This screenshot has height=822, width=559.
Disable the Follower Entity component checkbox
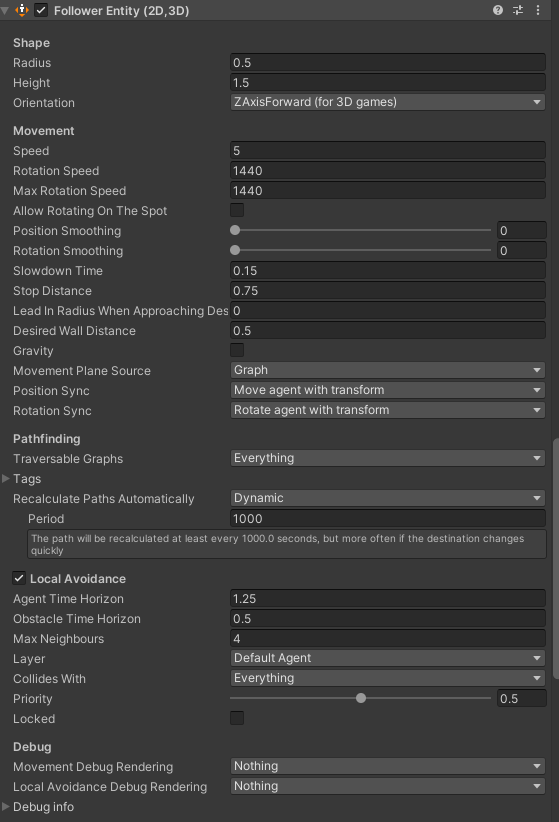coord(41,10)
